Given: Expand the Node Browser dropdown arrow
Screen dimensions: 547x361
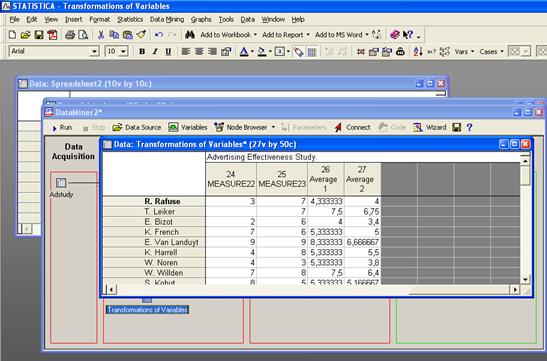Looking at the screenshot, I should click(273, 127).
